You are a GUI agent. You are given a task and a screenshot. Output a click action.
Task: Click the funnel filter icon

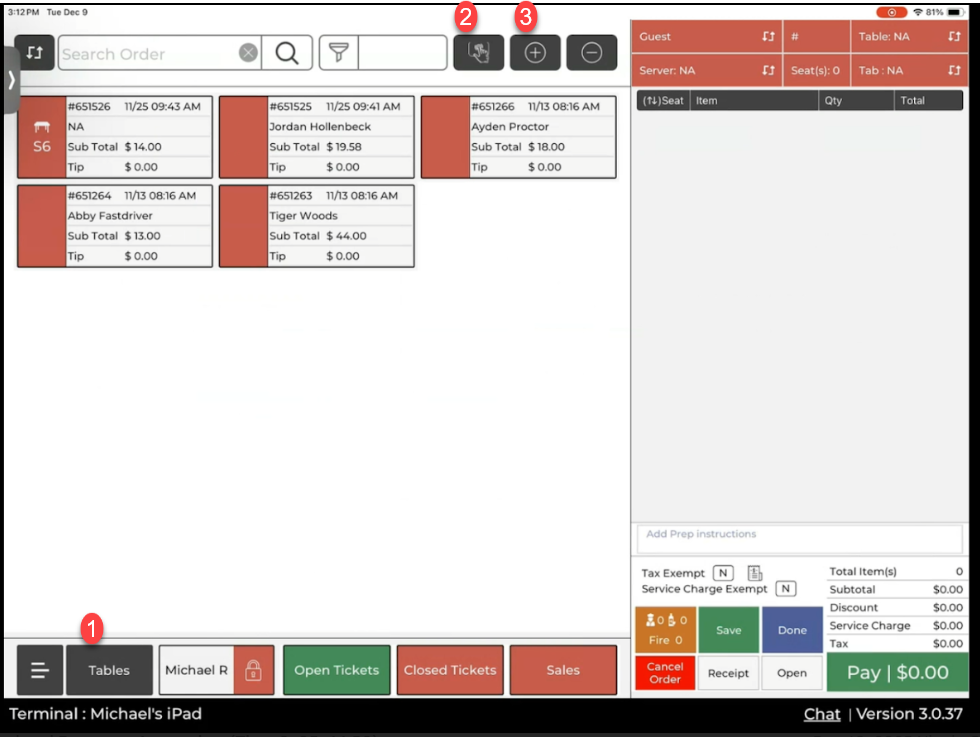point(338,53)
